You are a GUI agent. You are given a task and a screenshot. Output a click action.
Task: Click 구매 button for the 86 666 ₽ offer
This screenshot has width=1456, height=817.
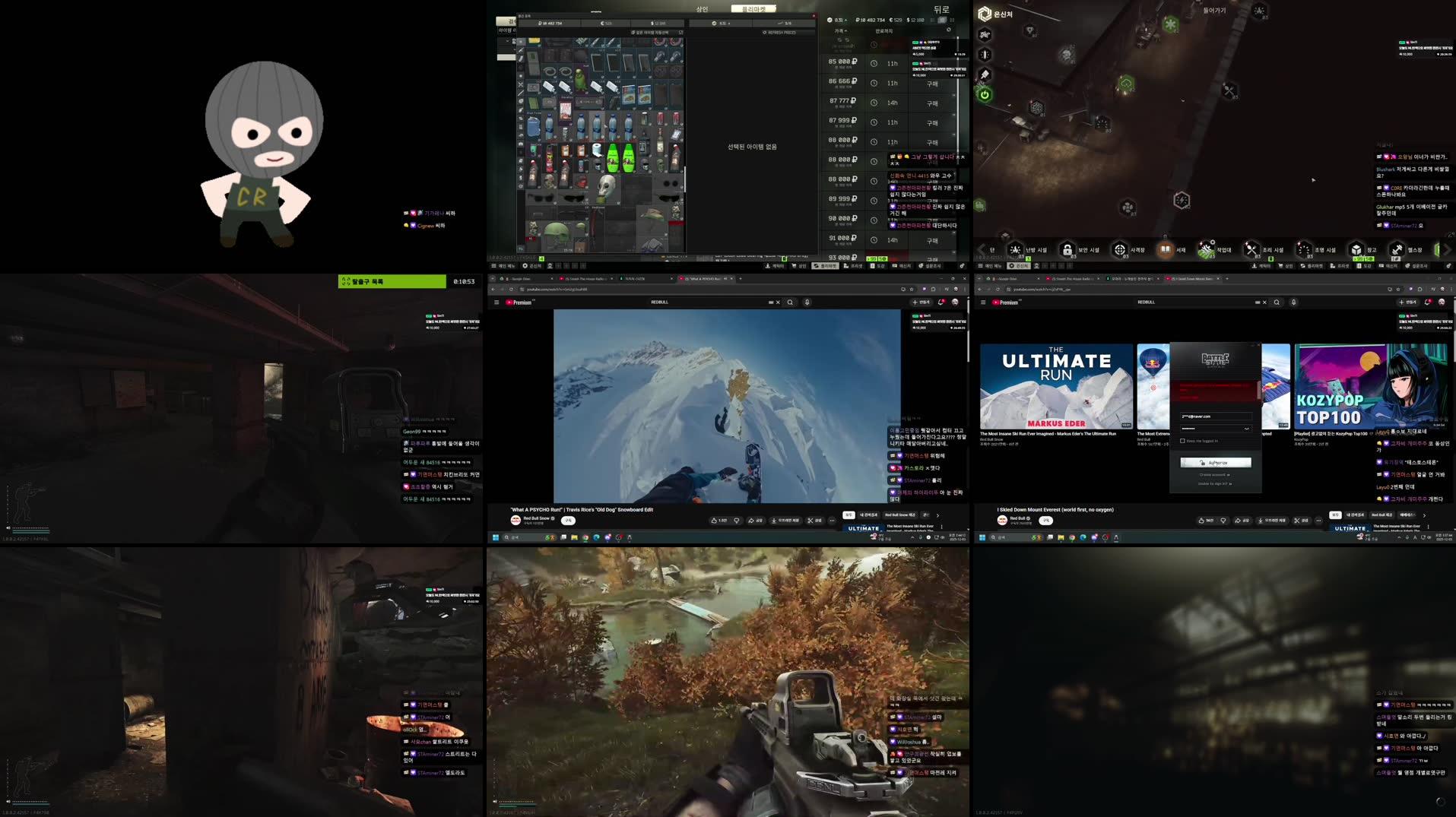click(932, 84)
